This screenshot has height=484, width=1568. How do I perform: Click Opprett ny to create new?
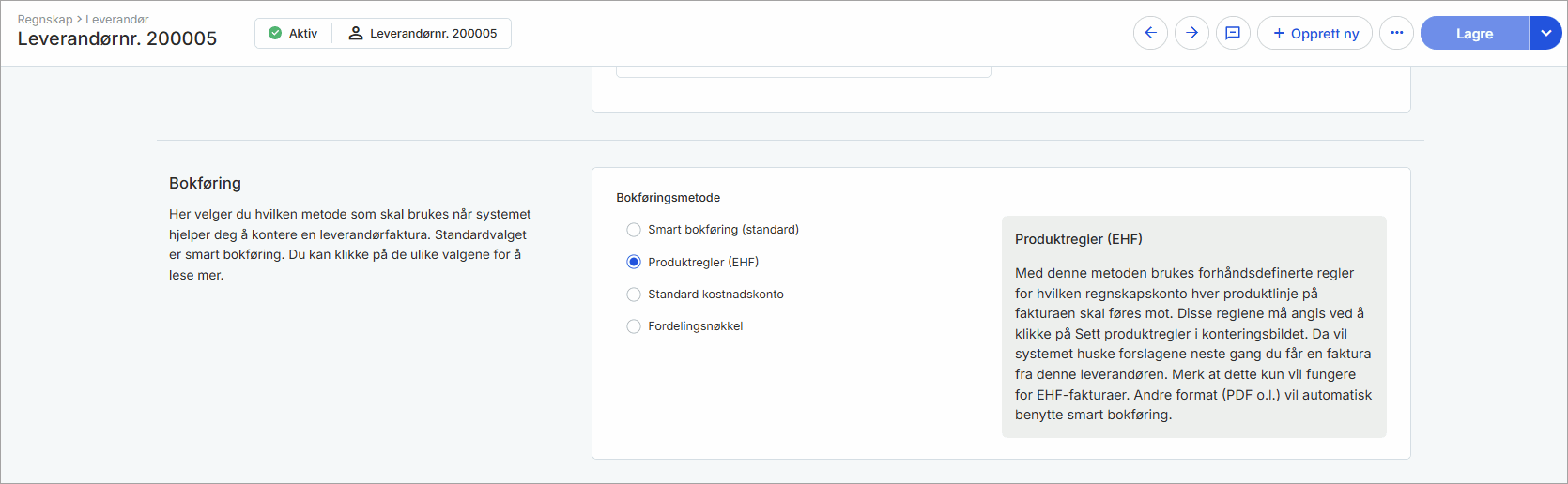point(1314,33)
